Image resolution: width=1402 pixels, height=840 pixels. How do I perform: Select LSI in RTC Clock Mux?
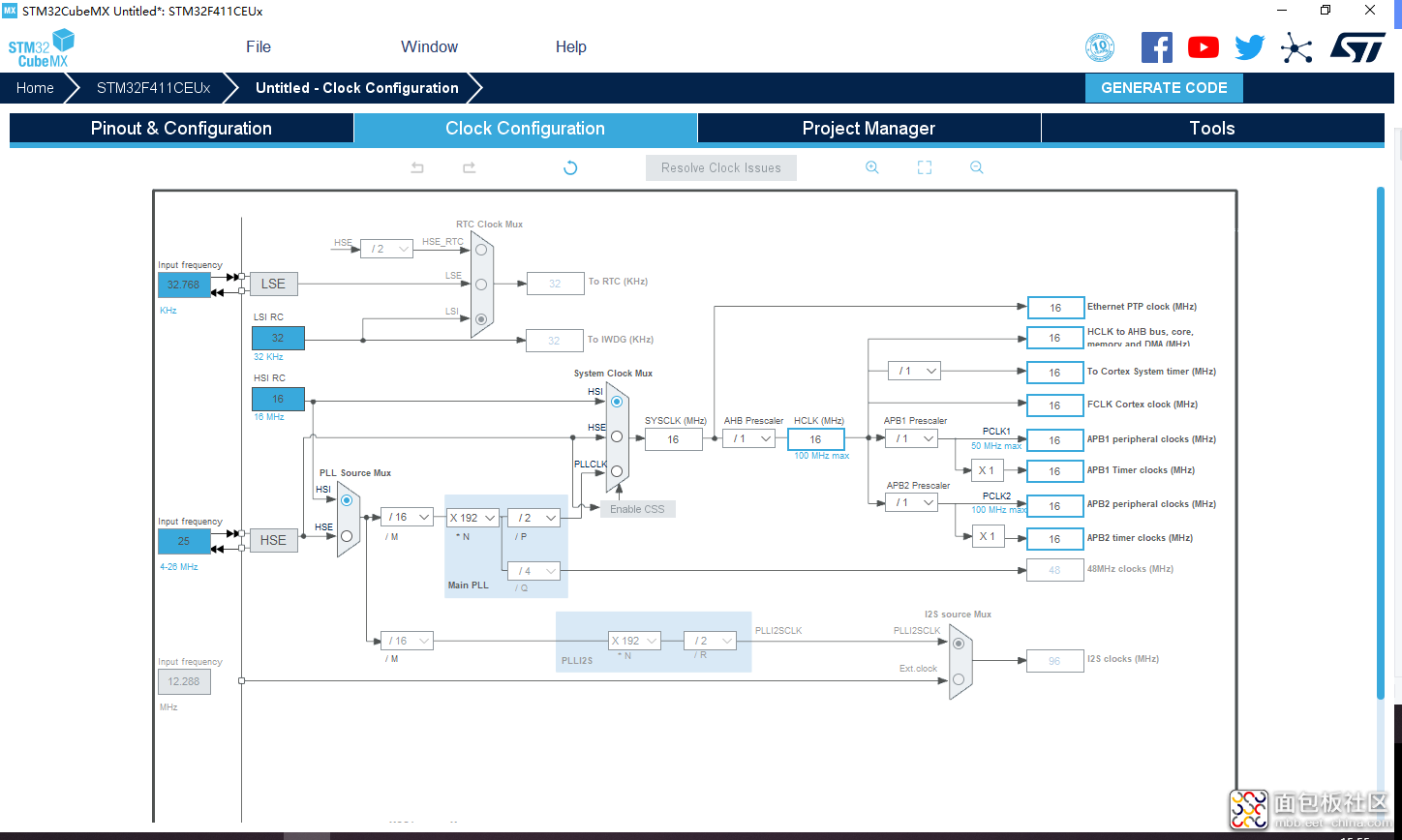pyautogui.click(x=481, y=318)
